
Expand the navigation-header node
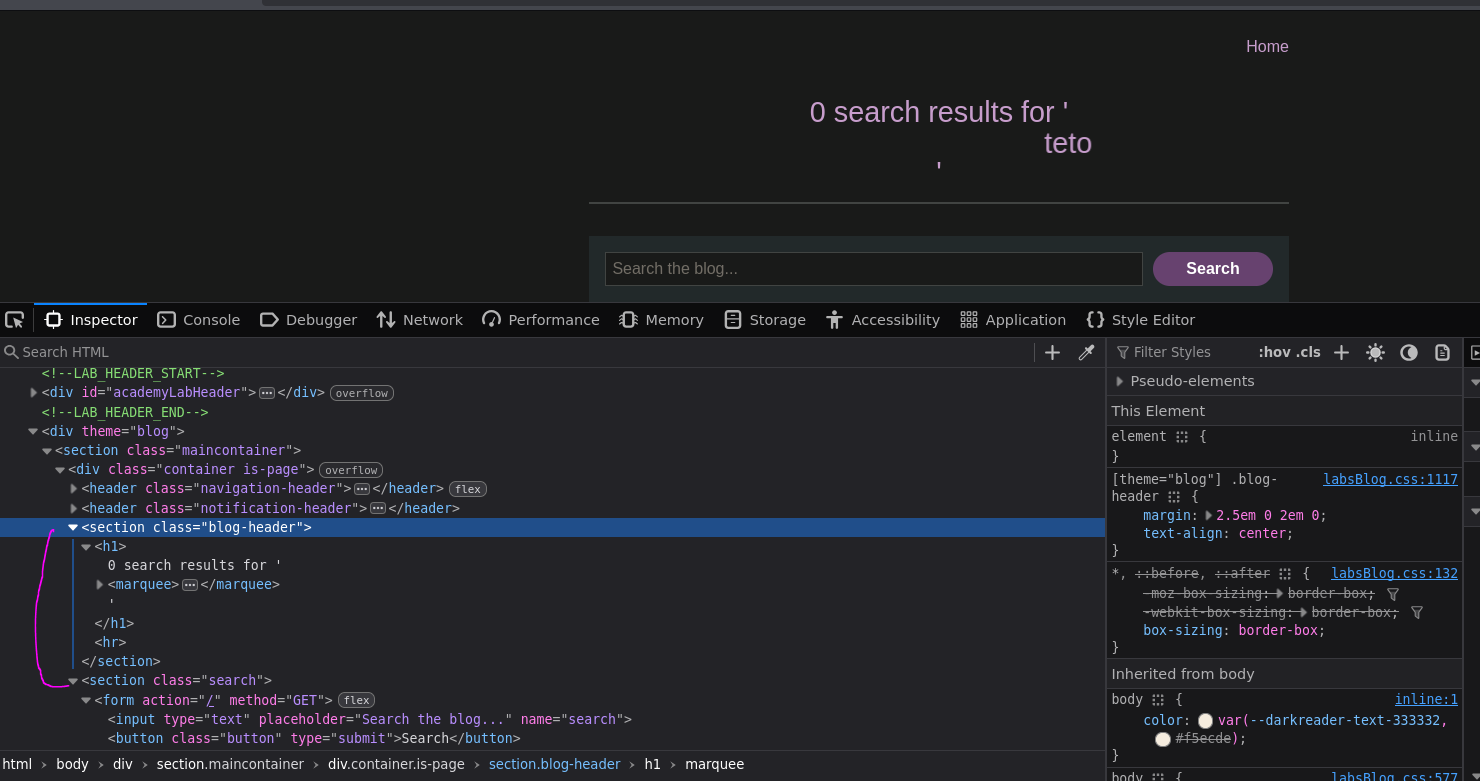pos(74,489)
